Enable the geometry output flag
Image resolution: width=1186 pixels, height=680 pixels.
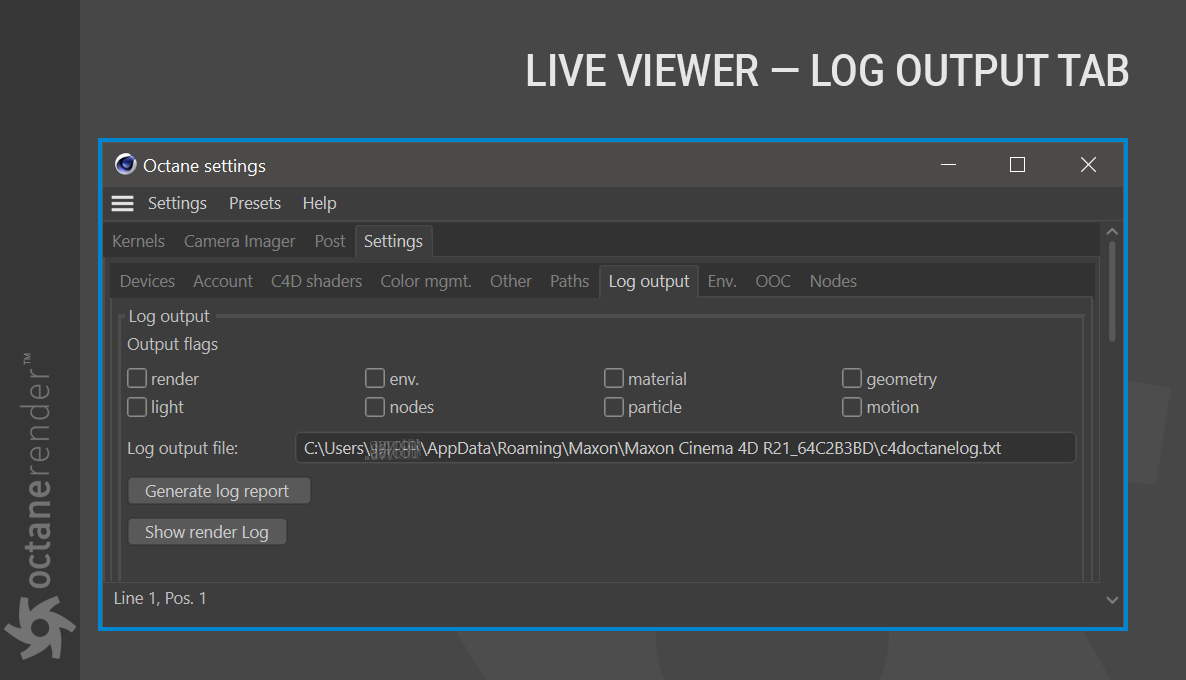852,378
